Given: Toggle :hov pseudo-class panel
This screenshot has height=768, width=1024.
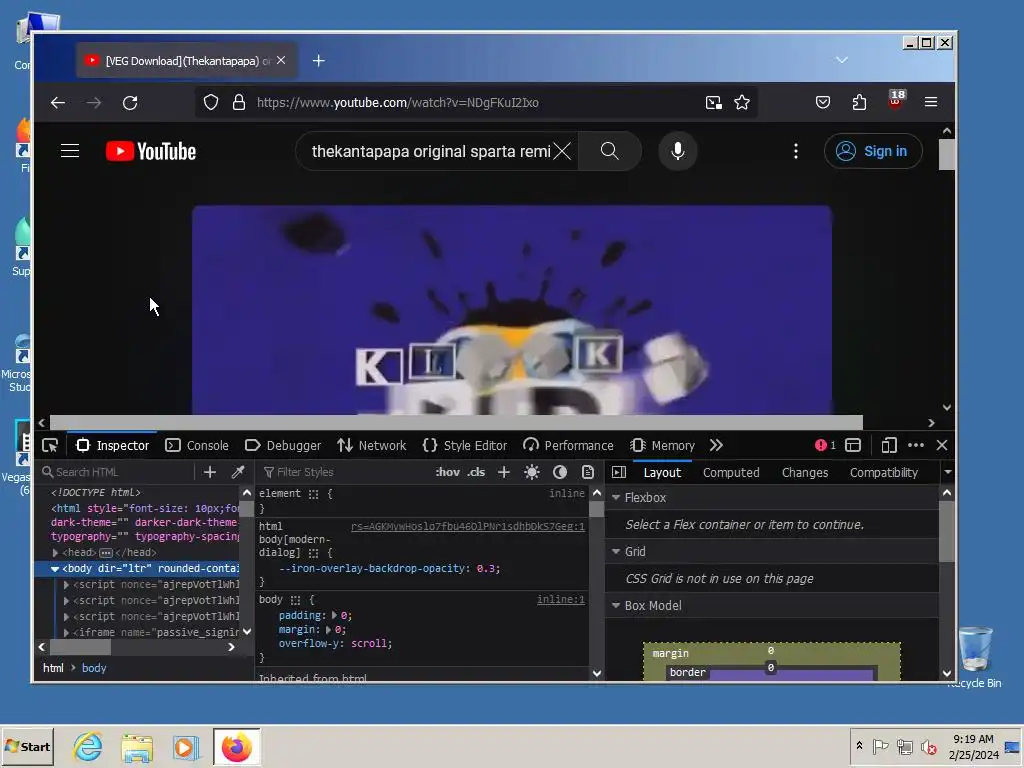Looking at the screenshot, I should 447,472.
